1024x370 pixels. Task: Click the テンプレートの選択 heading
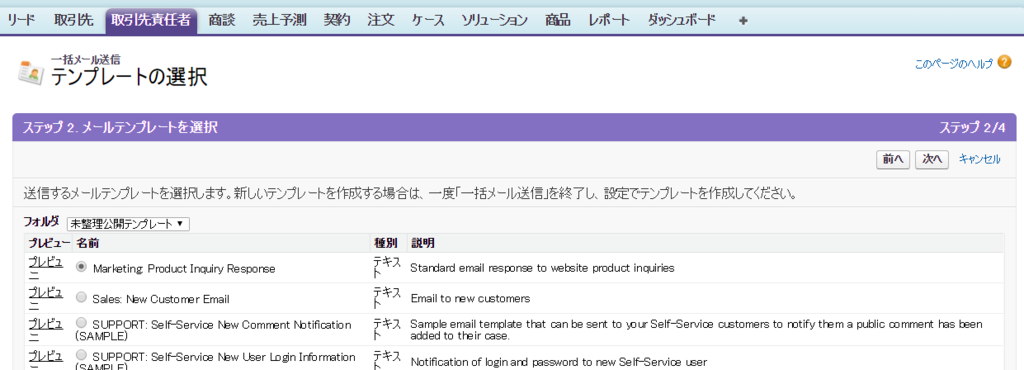129,78
